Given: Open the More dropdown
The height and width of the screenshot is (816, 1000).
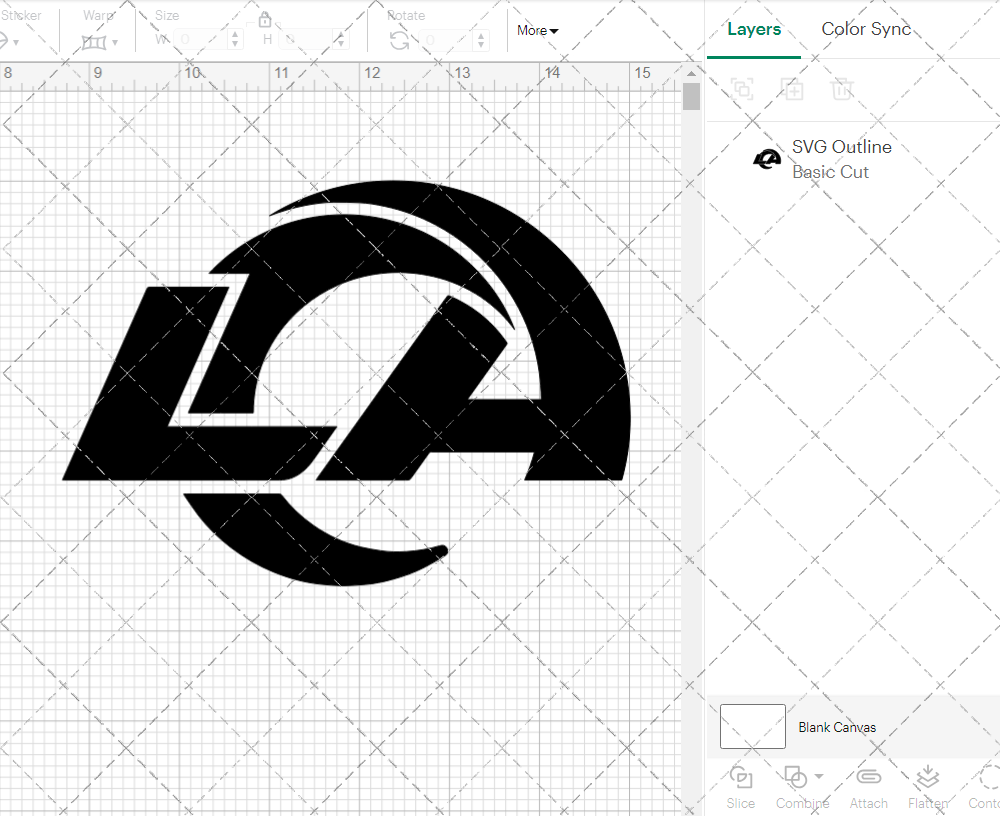Looking at the screenshot, I should click(x=536, y=31).
